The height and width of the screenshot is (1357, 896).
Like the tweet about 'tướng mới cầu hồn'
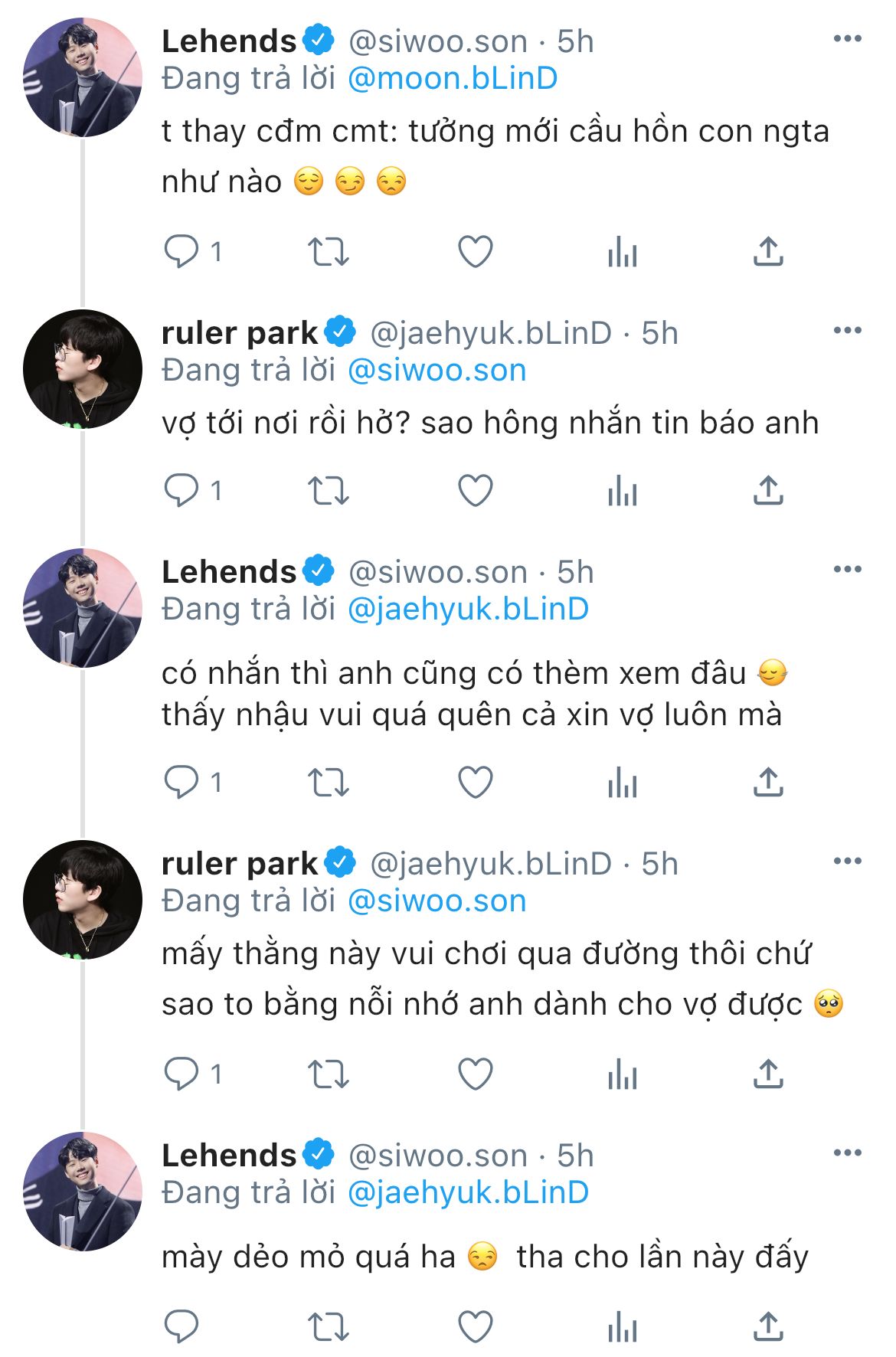475,252
